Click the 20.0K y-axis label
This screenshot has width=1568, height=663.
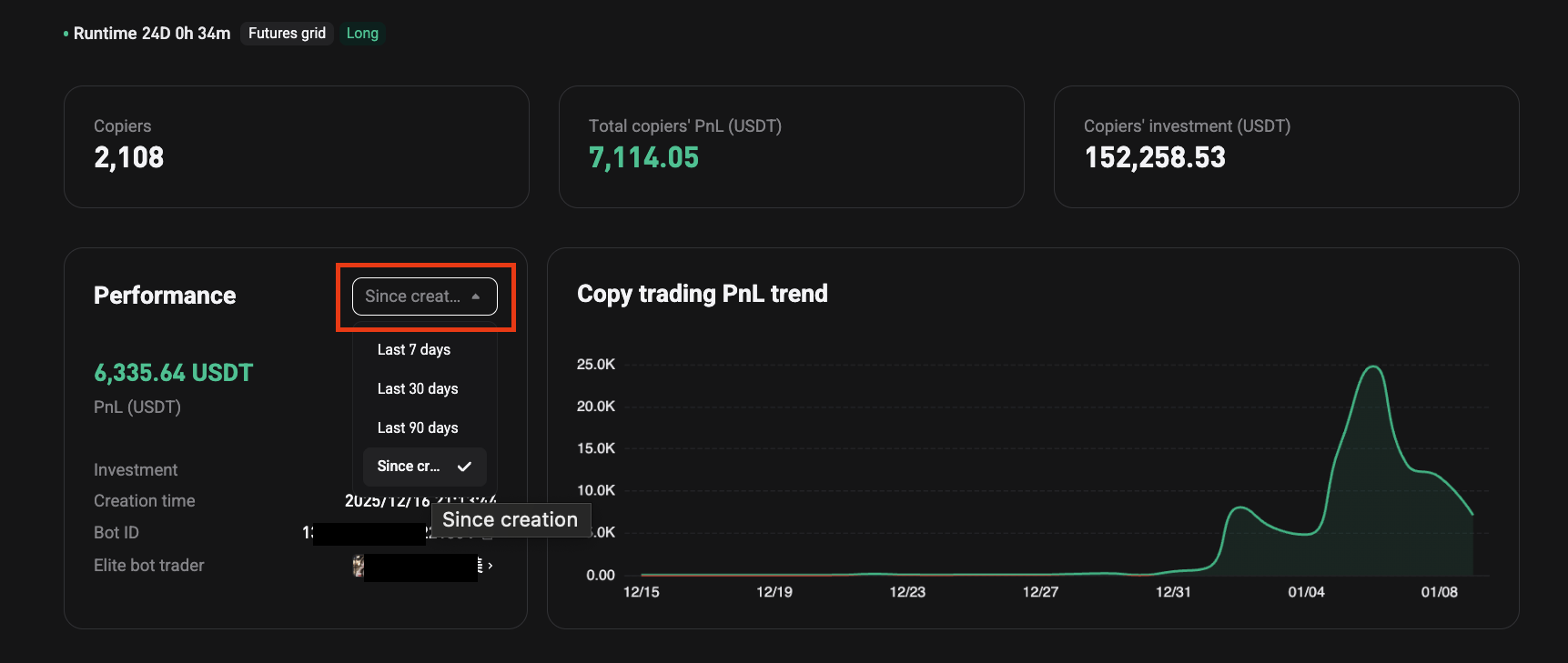click(596, 407)
